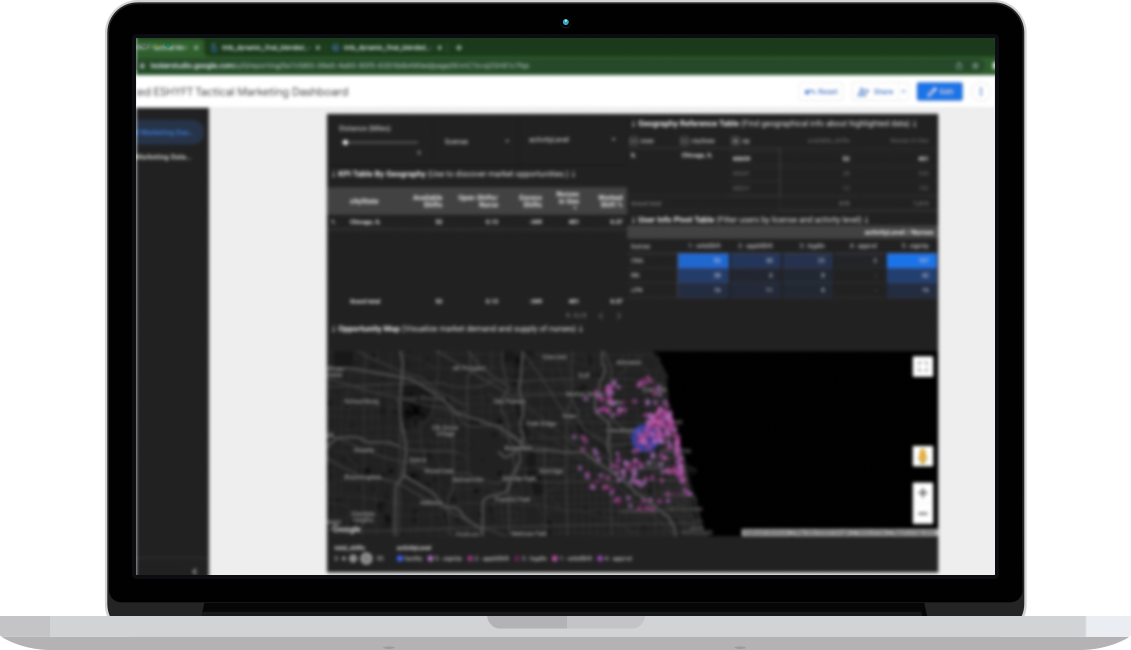Select the Marketing Data page in sidebar

coord(164,157)
